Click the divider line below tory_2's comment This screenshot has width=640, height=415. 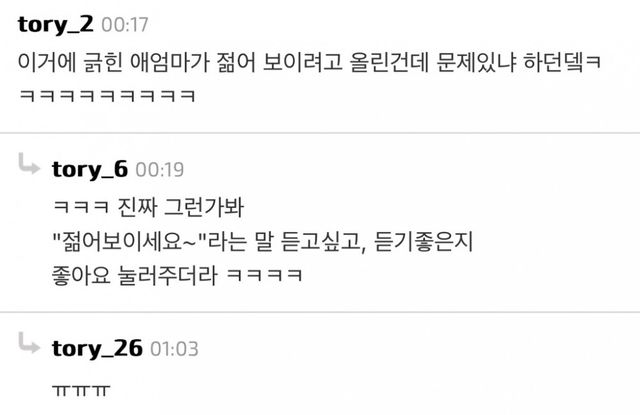point(320,133)
